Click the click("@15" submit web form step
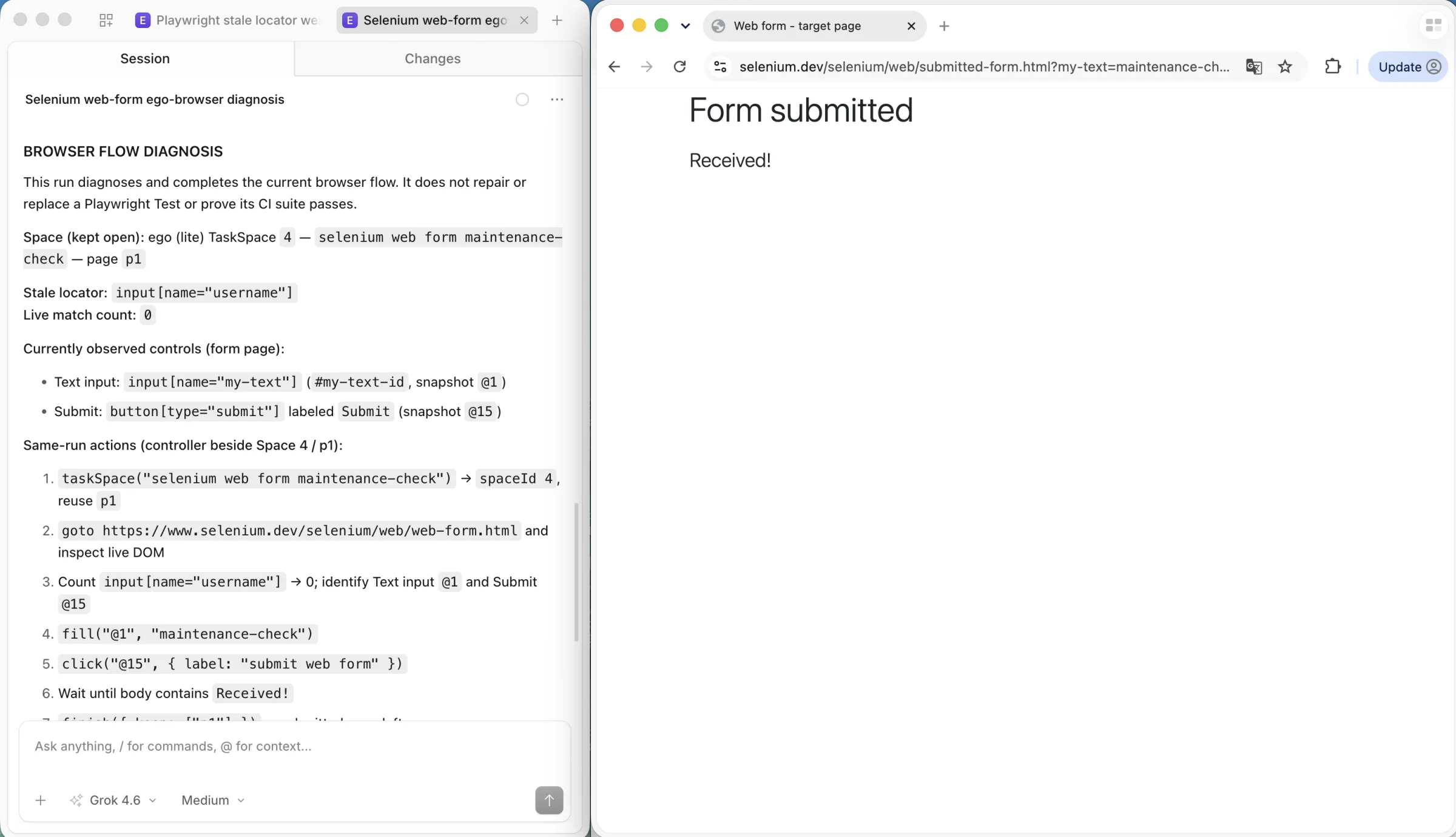 [x=232, y=664]
